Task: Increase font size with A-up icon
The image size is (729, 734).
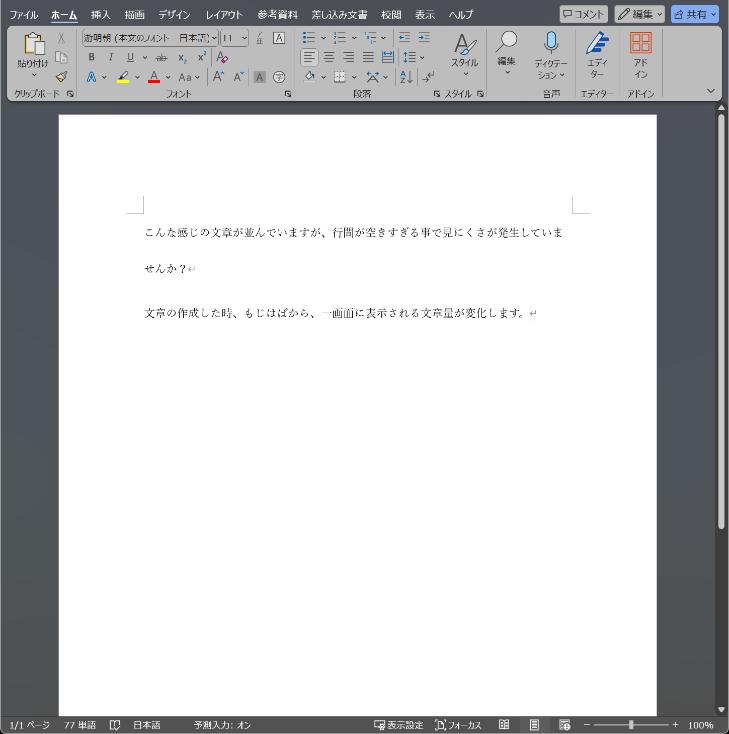Action: 218,77
